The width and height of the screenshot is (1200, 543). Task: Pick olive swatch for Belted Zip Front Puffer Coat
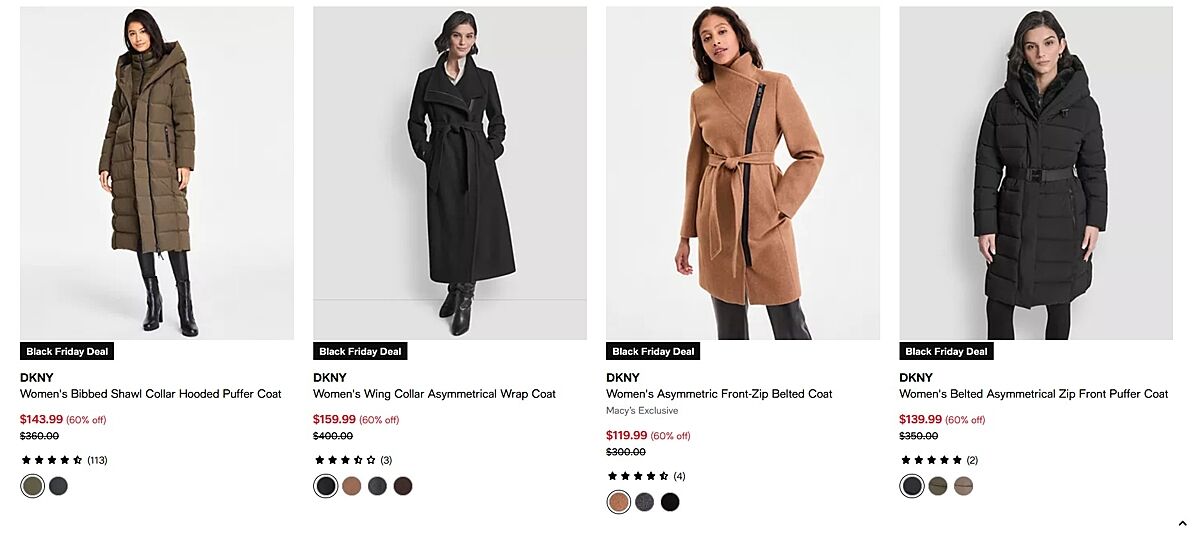938,486
